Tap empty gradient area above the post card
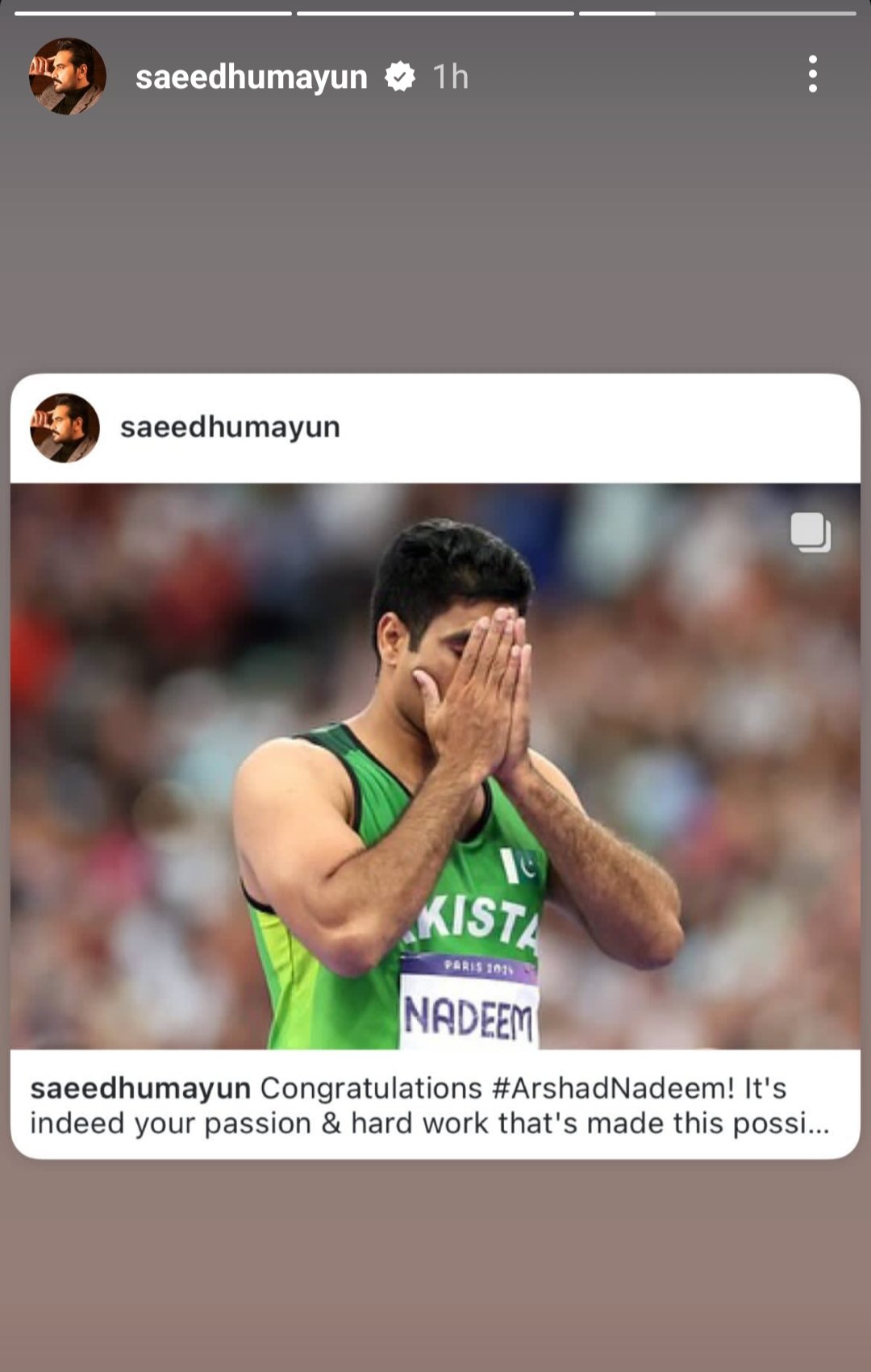Screen dimensions: 871x1372 pos(435,242)
